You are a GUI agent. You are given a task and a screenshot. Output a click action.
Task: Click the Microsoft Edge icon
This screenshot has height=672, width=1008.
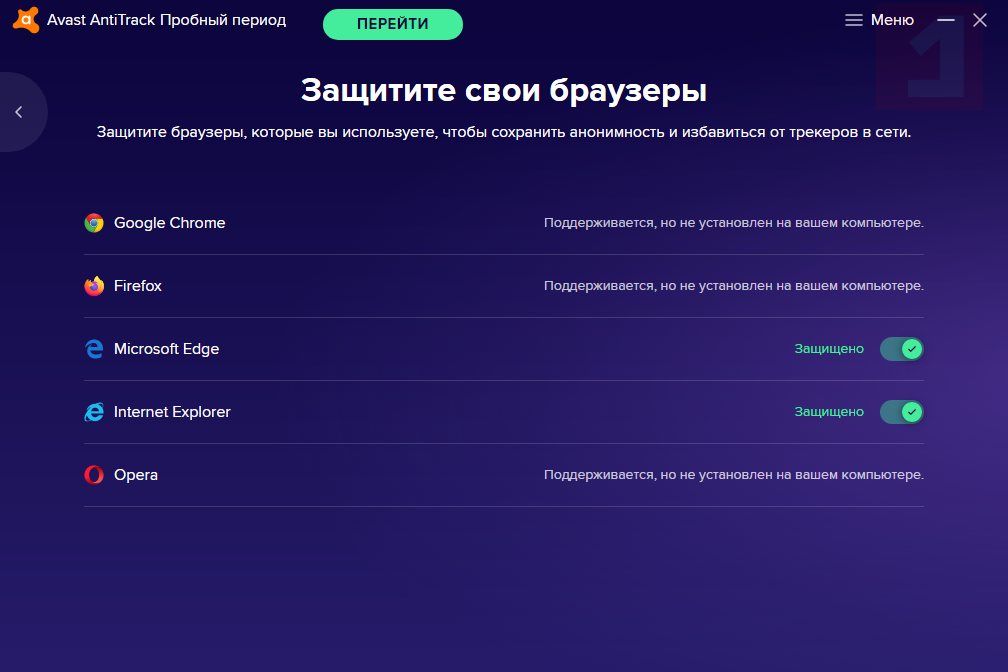tap(94, 349)
